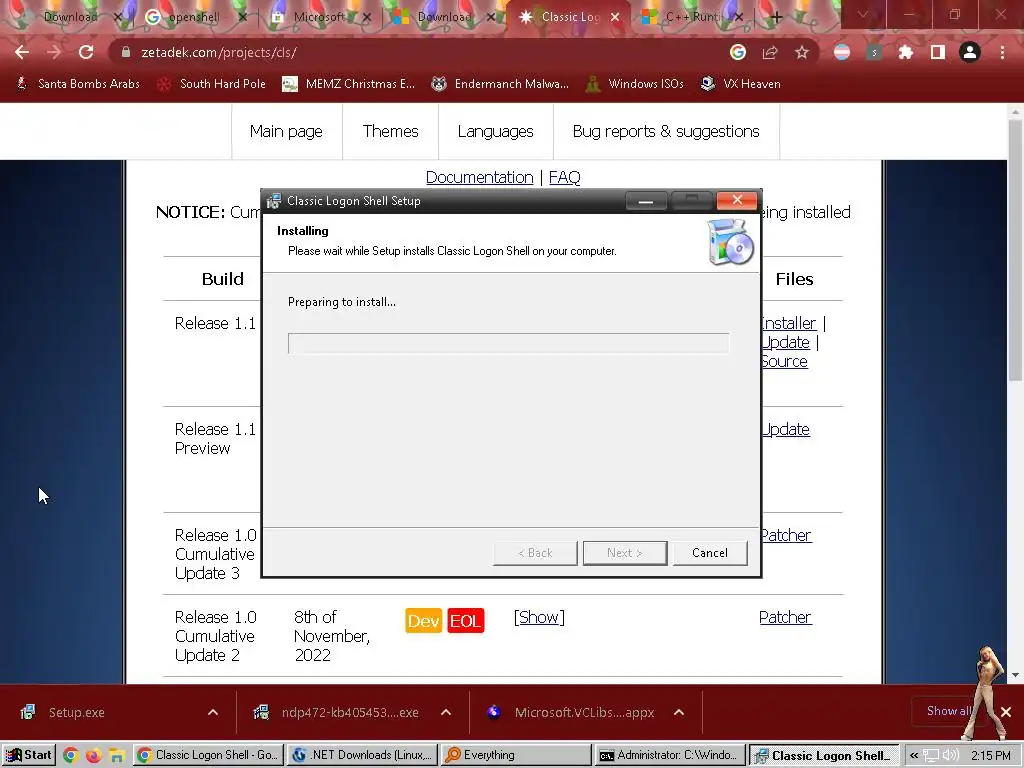The height and width of the screenshot is (768, 1024).
Task: Launch Chrome from quick launch
Action: pos(71,756)
